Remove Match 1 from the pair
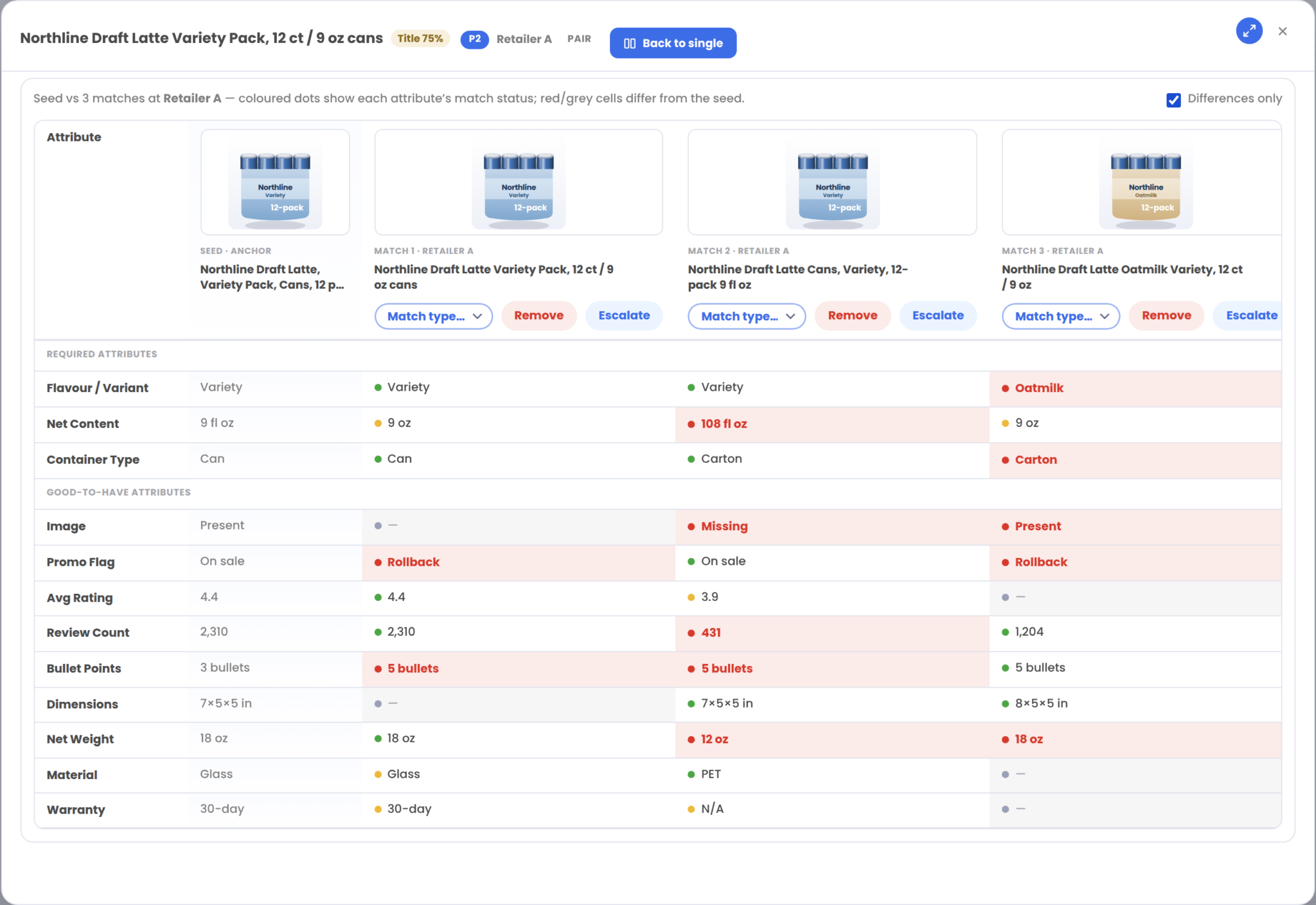Viewport: 1316px width, 905px height. pos(538,316)
